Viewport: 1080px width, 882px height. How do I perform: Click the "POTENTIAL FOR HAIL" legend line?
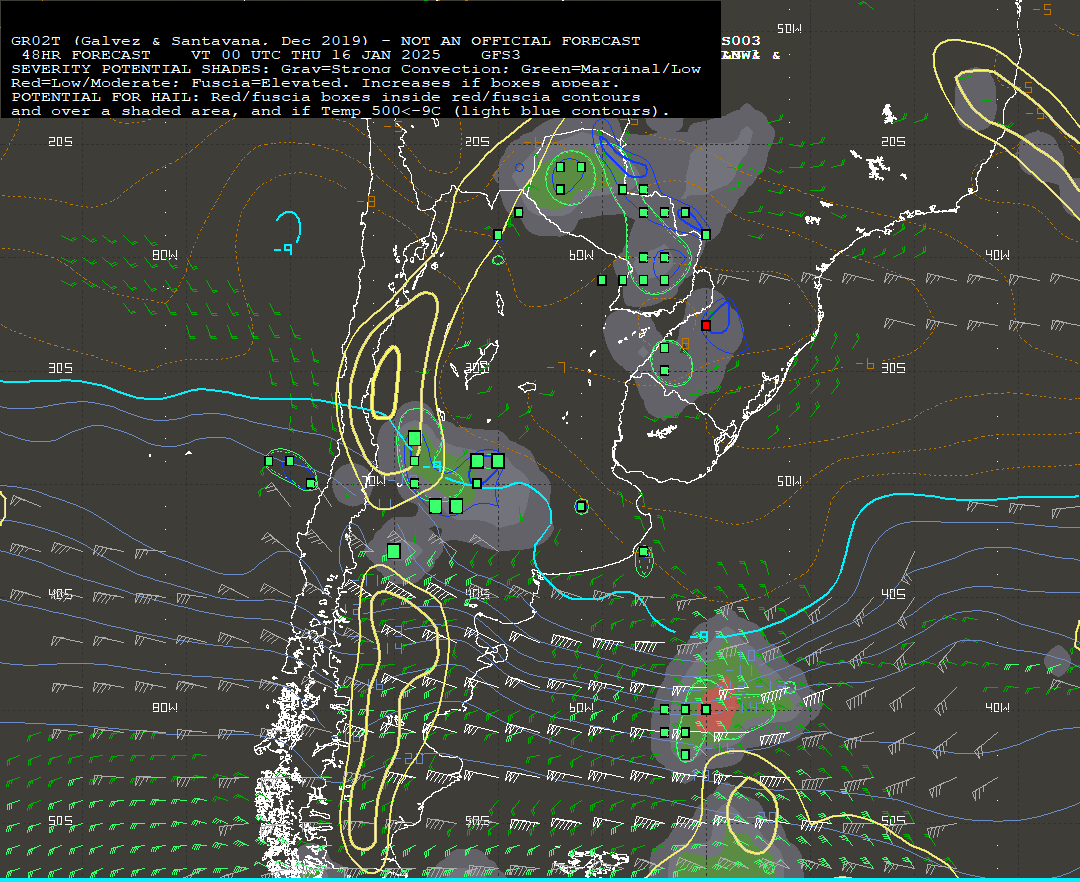click(326, 97)
